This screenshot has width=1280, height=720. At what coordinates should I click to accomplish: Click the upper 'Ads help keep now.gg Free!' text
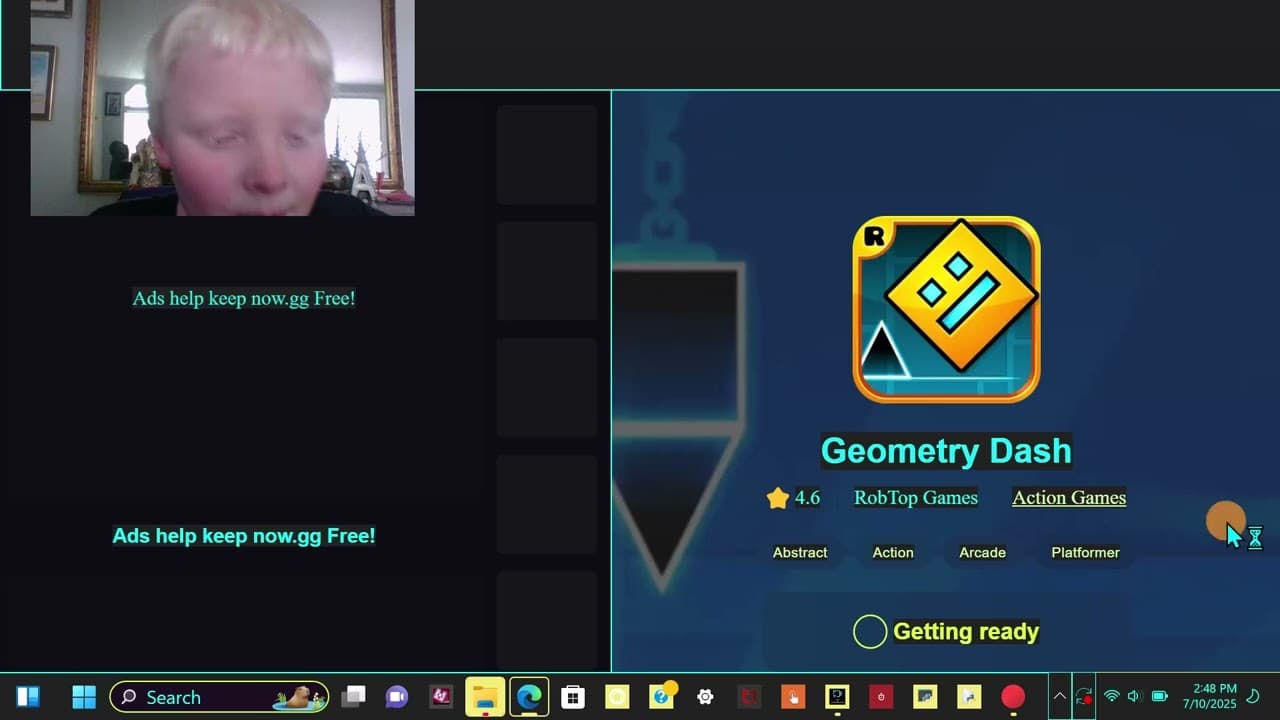(x=244, y=298)
